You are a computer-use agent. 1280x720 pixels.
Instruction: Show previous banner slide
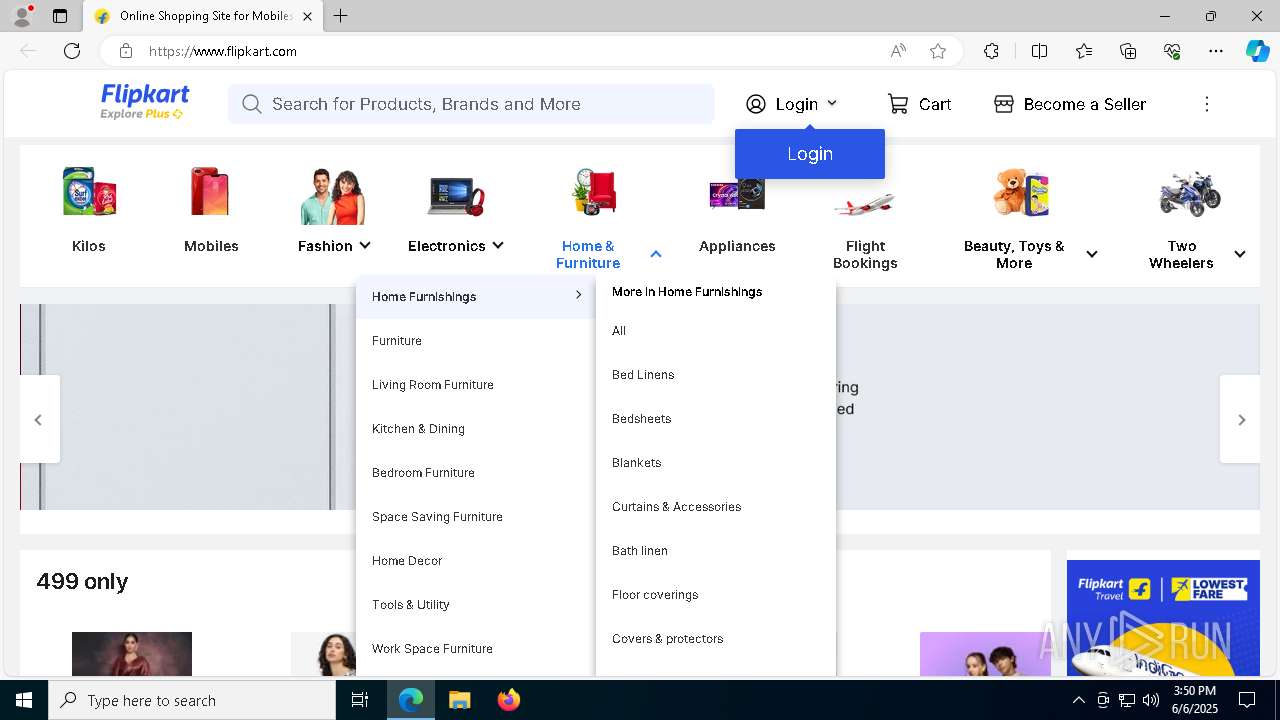pyautogui.click(x=39, y=419)
